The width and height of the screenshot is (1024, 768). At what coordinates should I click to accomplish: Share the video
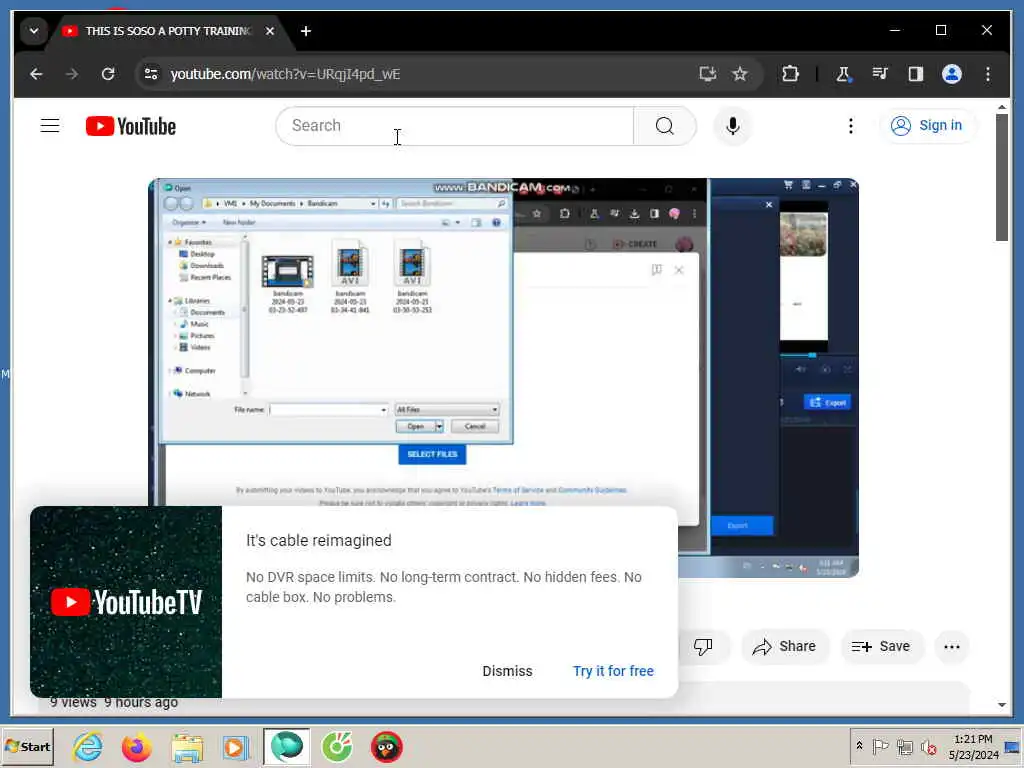coord(784,647)
